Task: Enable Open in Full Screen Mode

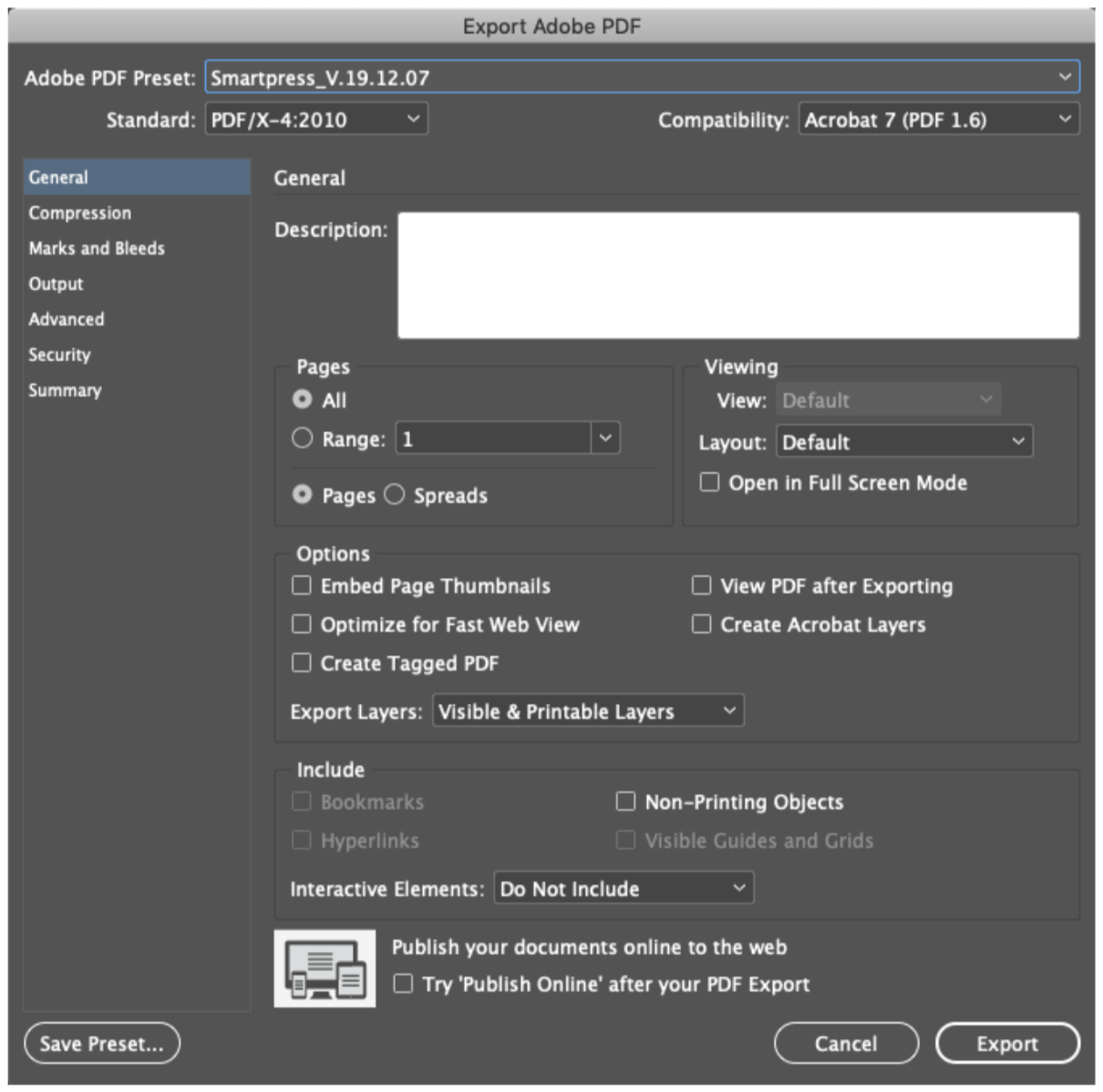Action: [x=708, y=483]
